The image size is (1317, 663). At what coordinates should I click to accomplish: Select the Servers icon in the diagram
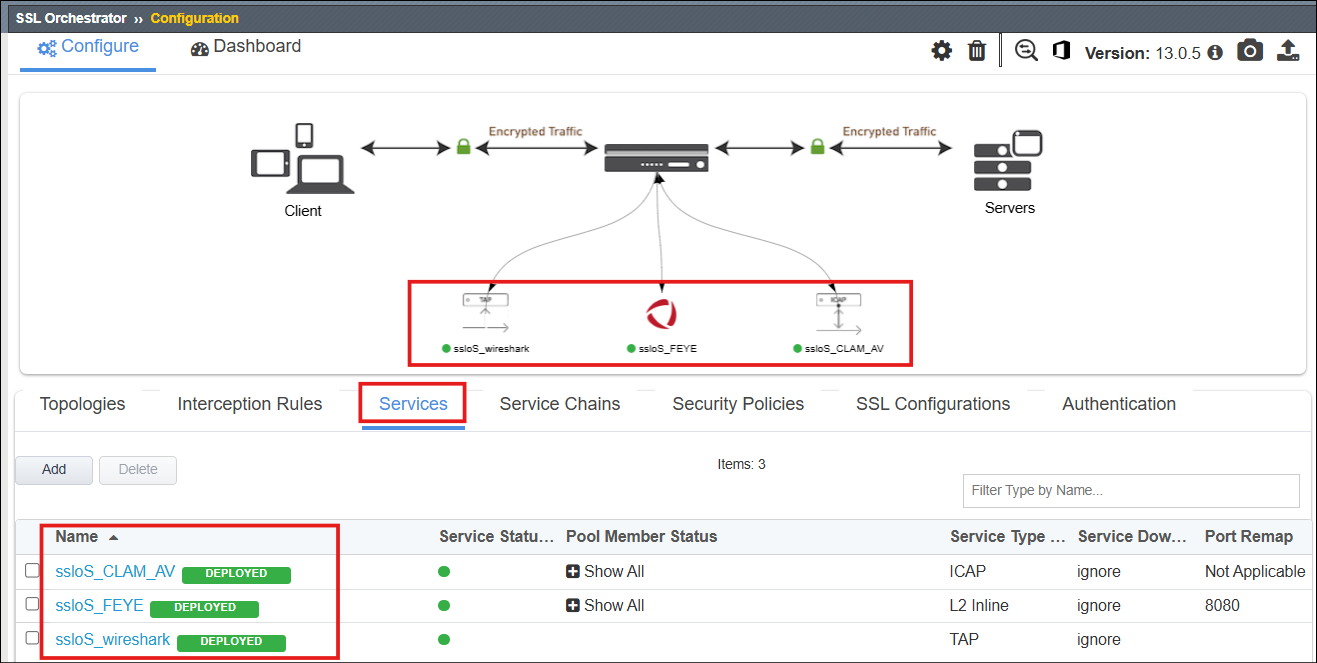pyautogui.click(x=1008, y=160)
